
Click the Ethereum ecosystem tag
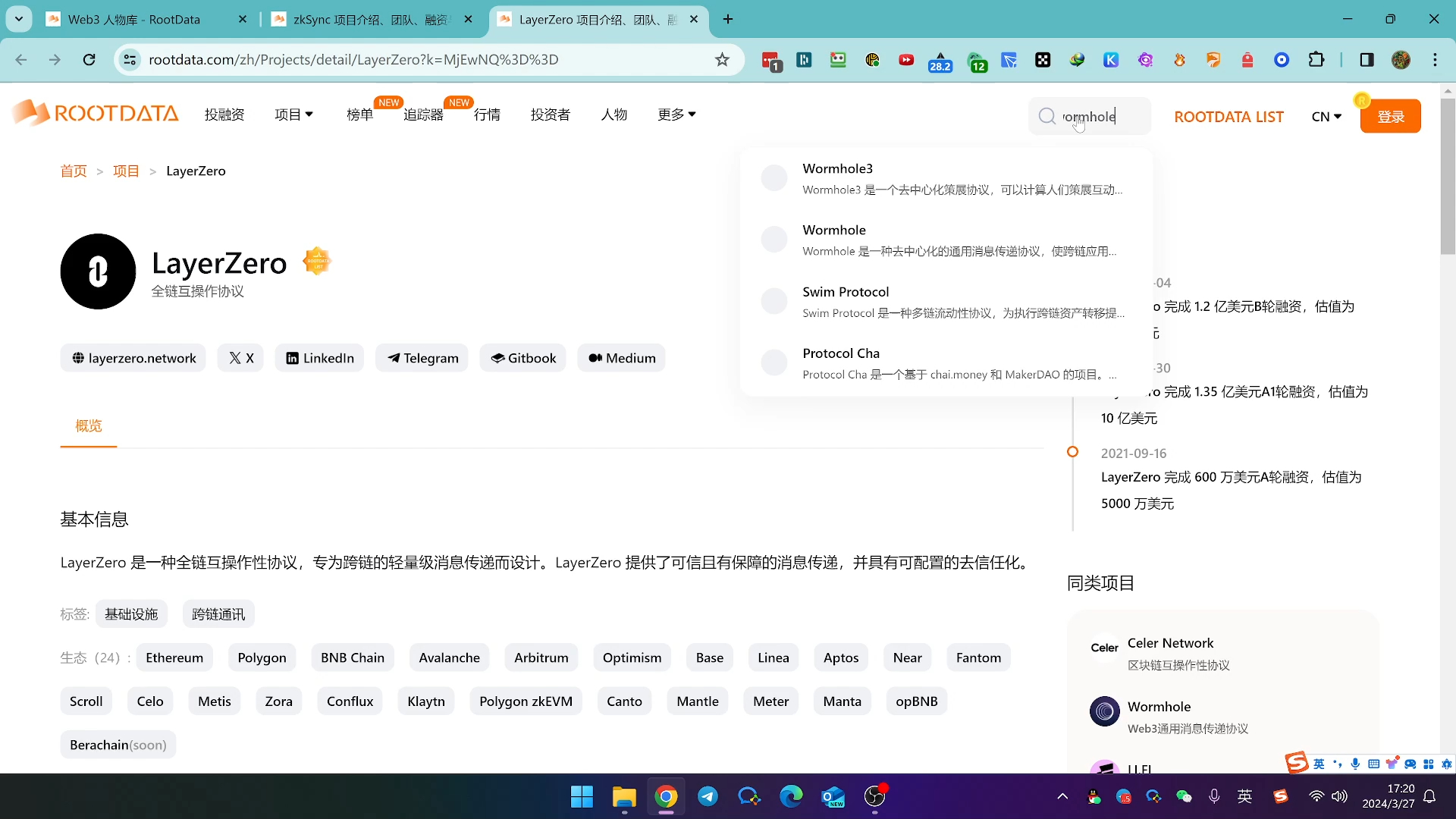(x=174, y=657)
